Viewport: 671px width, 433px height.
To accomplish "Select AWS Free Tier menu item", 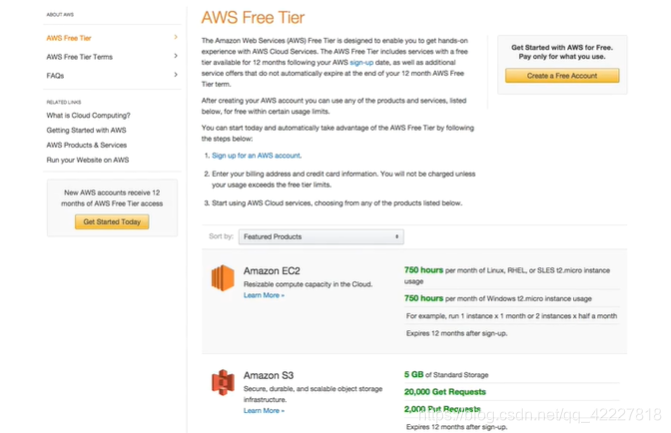I will click(x=69, y=38).
